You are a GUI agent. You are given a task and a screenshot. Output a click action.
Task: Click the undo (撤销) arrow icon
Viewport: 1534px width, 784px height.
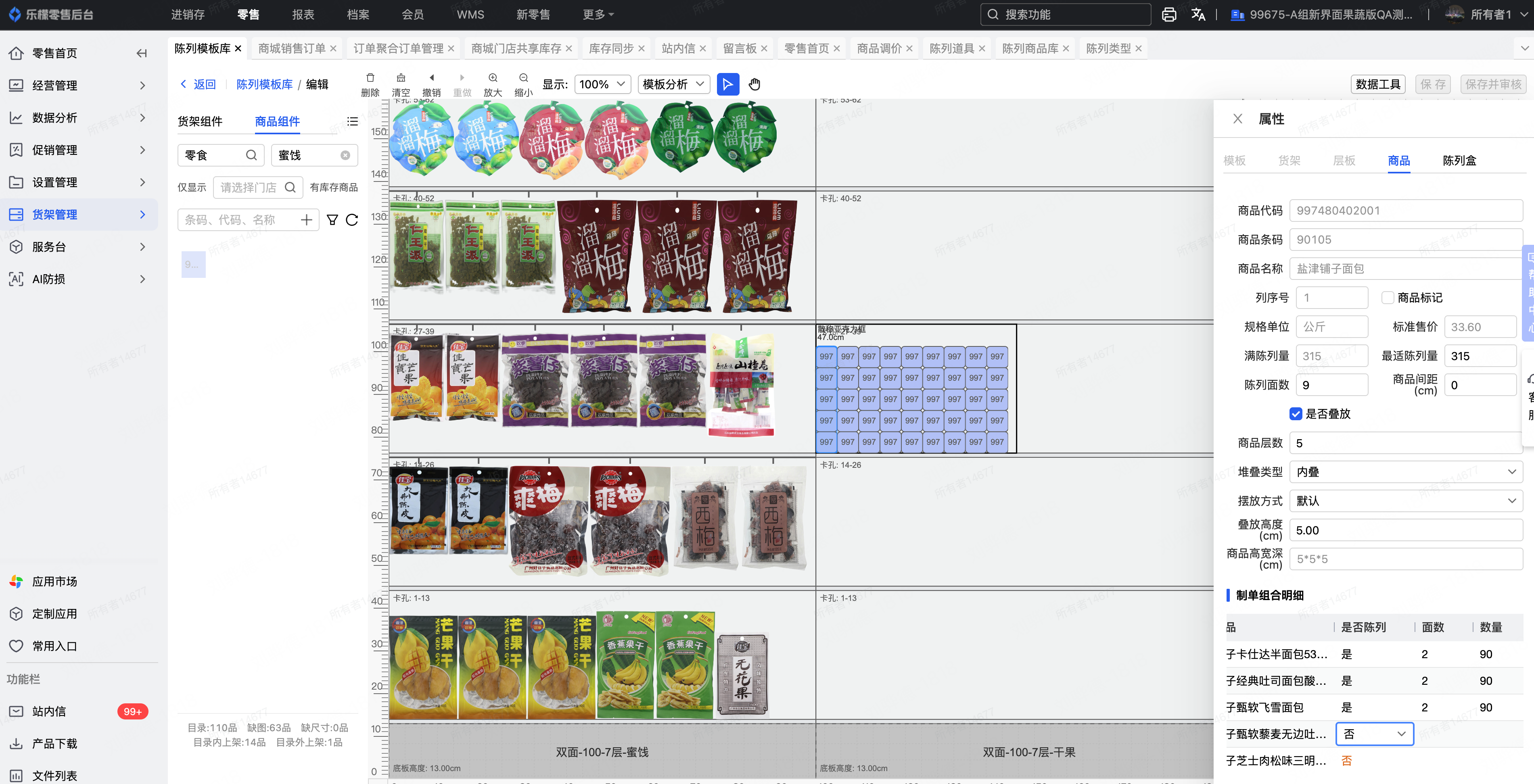pyautogui.click(x=432, y=78)
